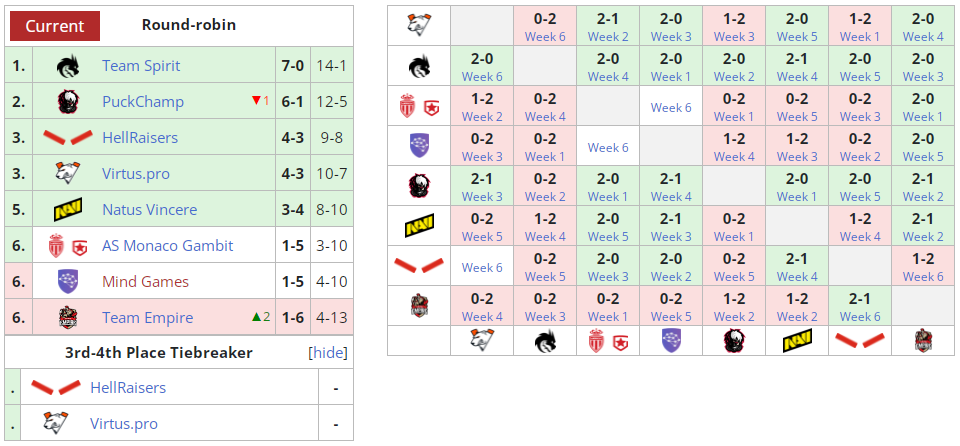Click the Round-robin header title
Viewport: 960px width, 446px height.
tap(189, 25)
